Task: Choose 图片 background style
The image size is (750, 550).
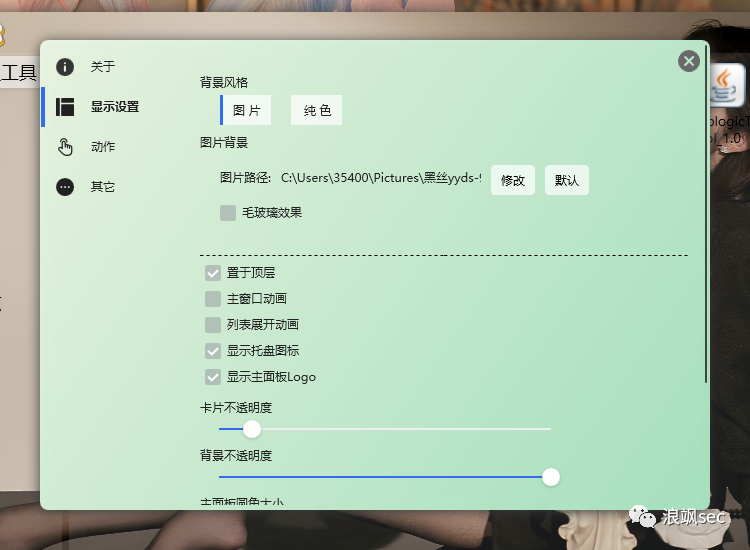Action: point(246,110)
